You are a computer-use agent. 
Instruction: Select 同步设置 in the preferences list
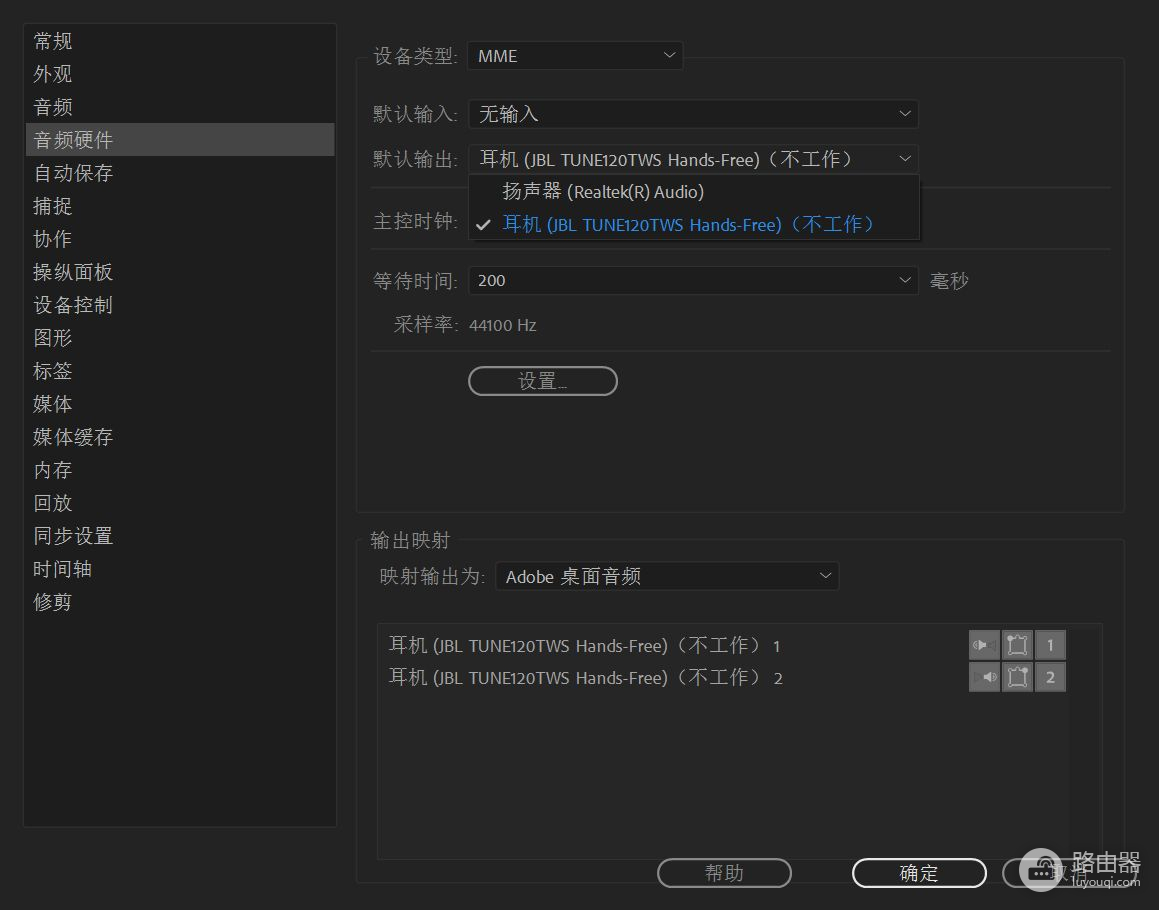[180, 536]
